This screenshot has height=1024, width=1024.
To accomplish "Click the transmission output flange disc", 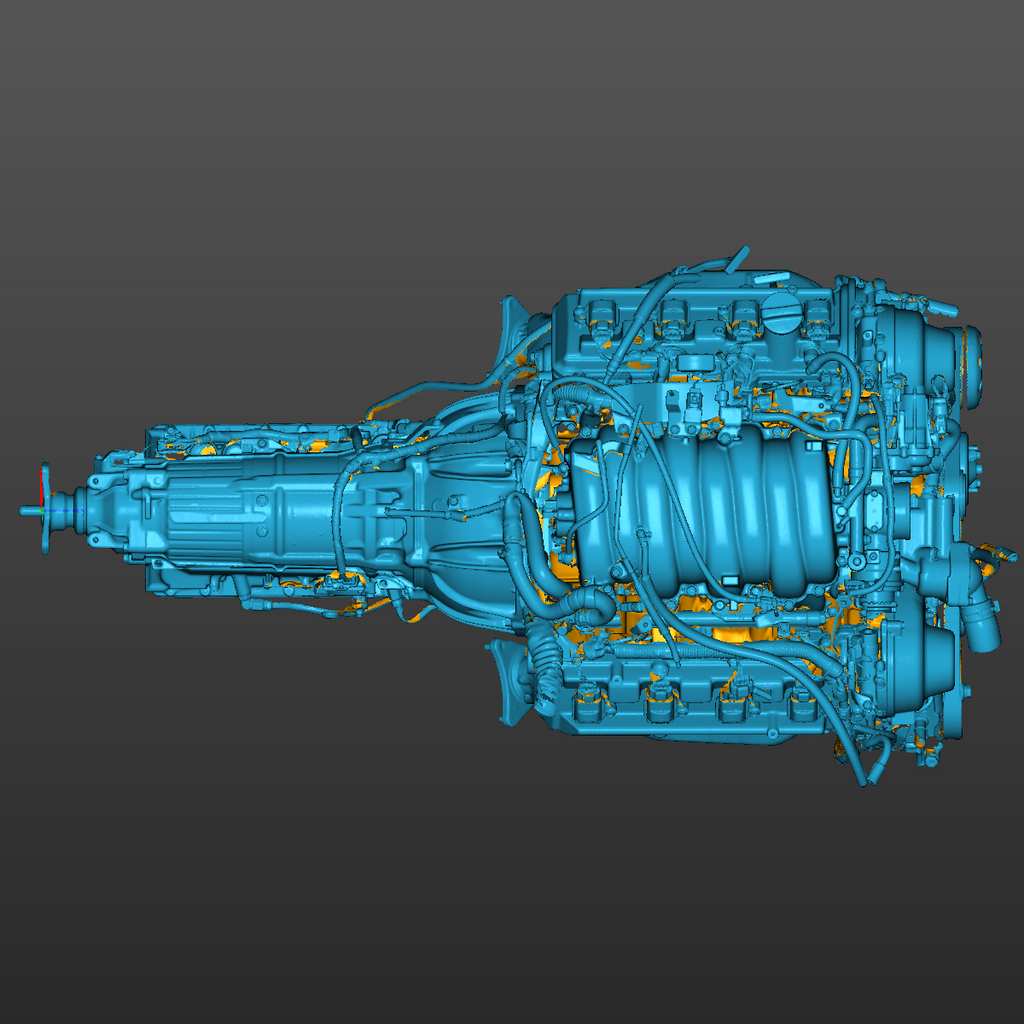I will click(46, 508).
